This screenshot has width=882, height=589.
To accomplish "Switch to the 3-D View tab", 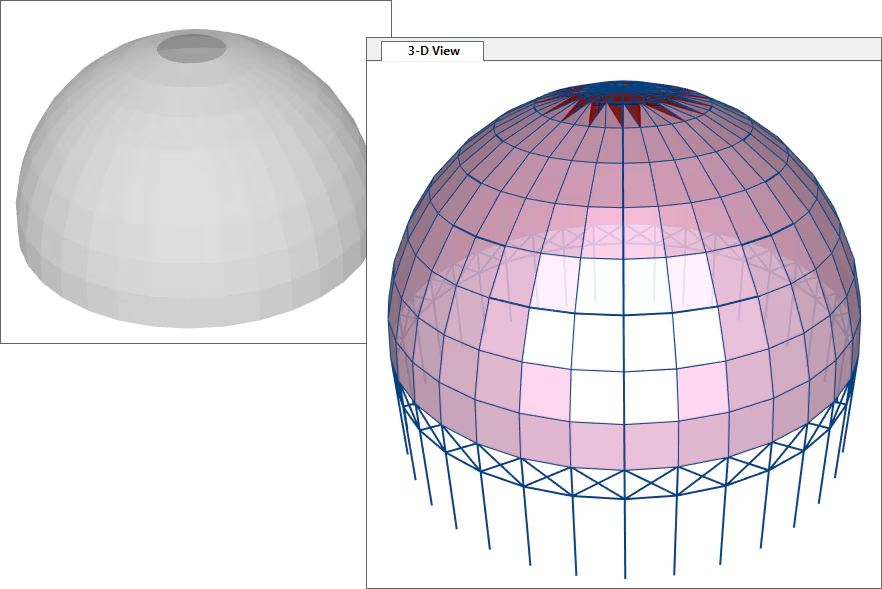I will pos(434,51).
